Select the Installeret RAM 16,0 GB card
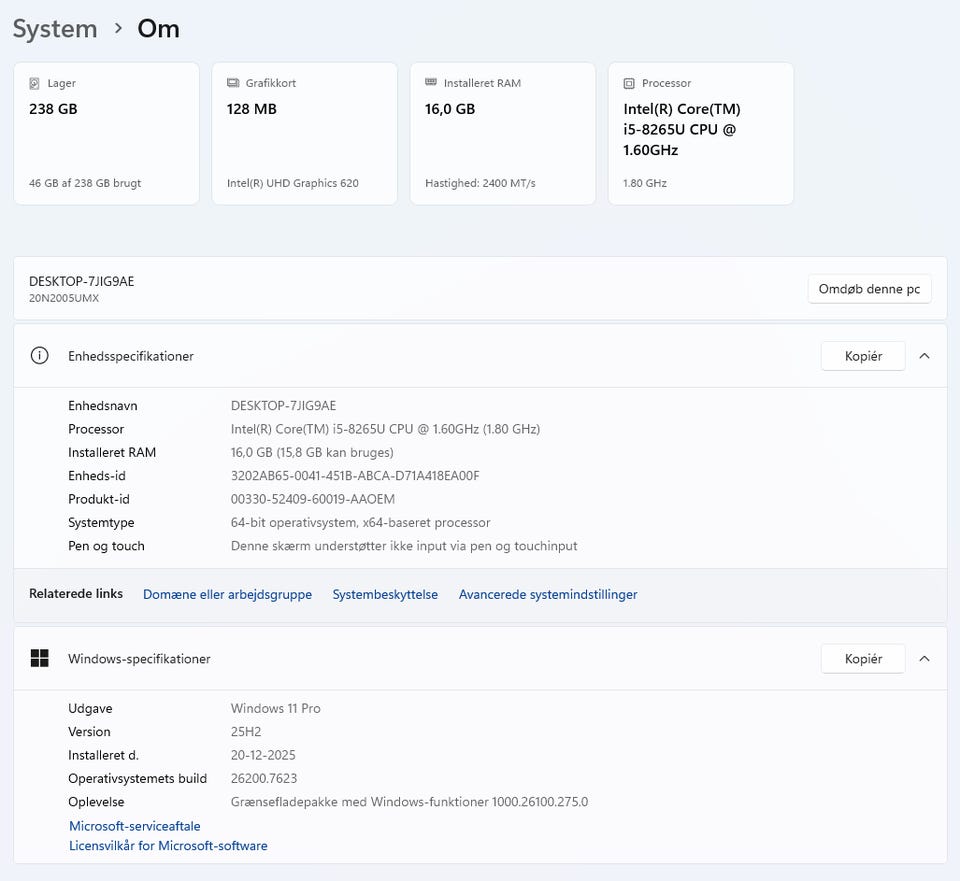 click(x=502, y=134)
